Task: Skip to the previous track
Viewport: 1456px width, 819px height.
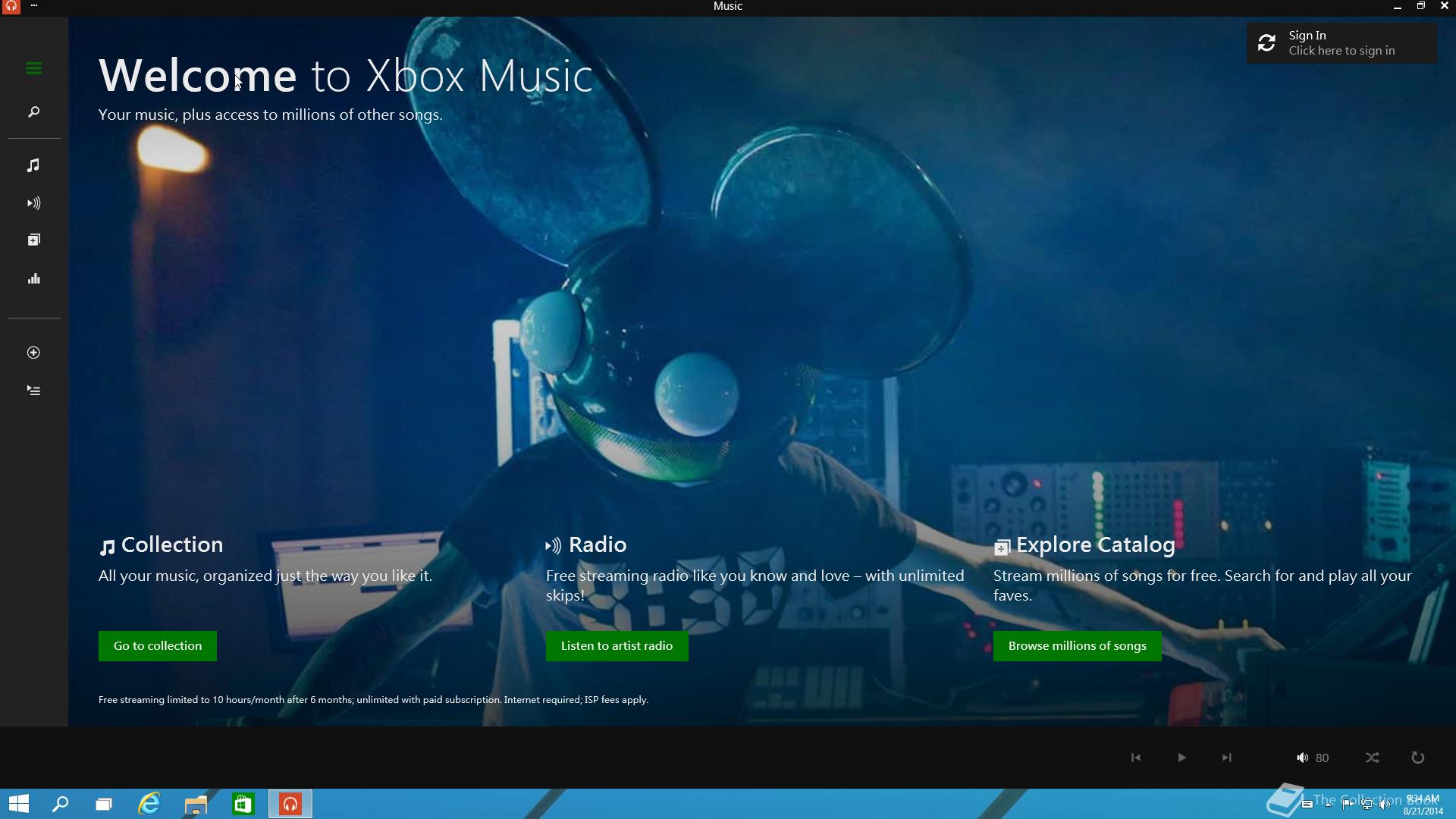Action: (x=1135, y=758)
